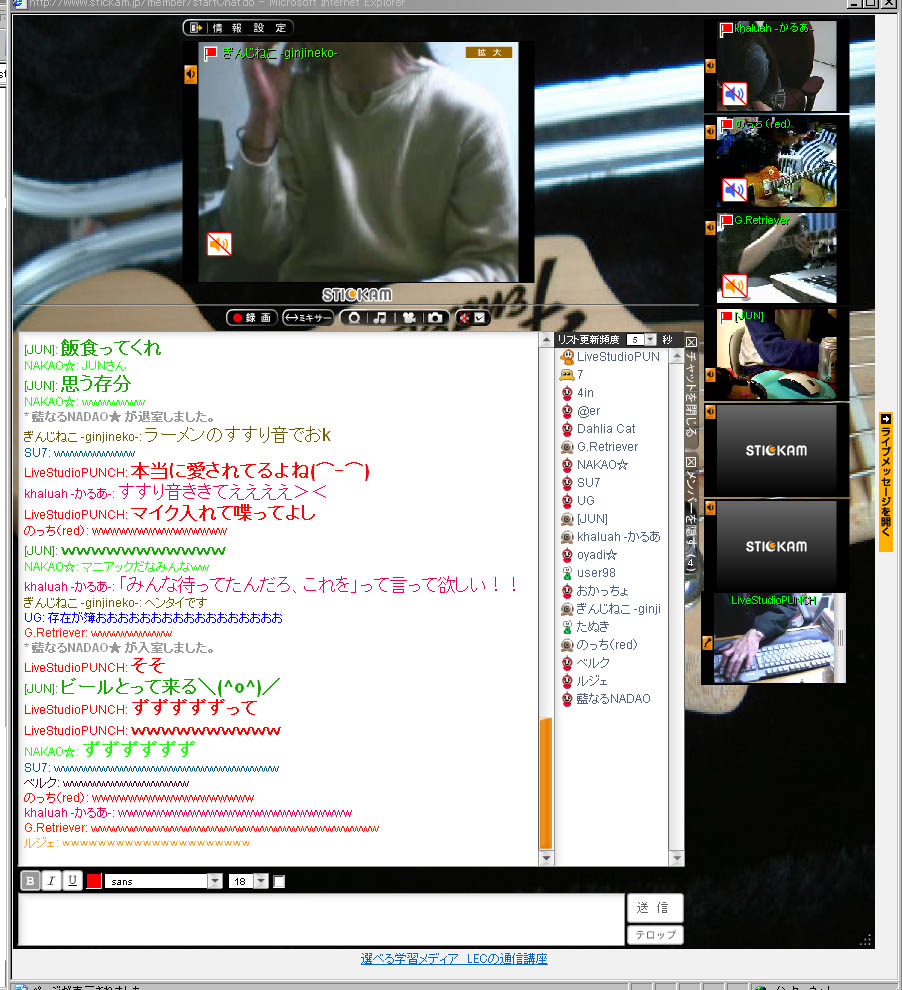Viewport: 902px width, 990px height.
Task: Send the message with 送信 button
Action: click(x=655, y=908)
